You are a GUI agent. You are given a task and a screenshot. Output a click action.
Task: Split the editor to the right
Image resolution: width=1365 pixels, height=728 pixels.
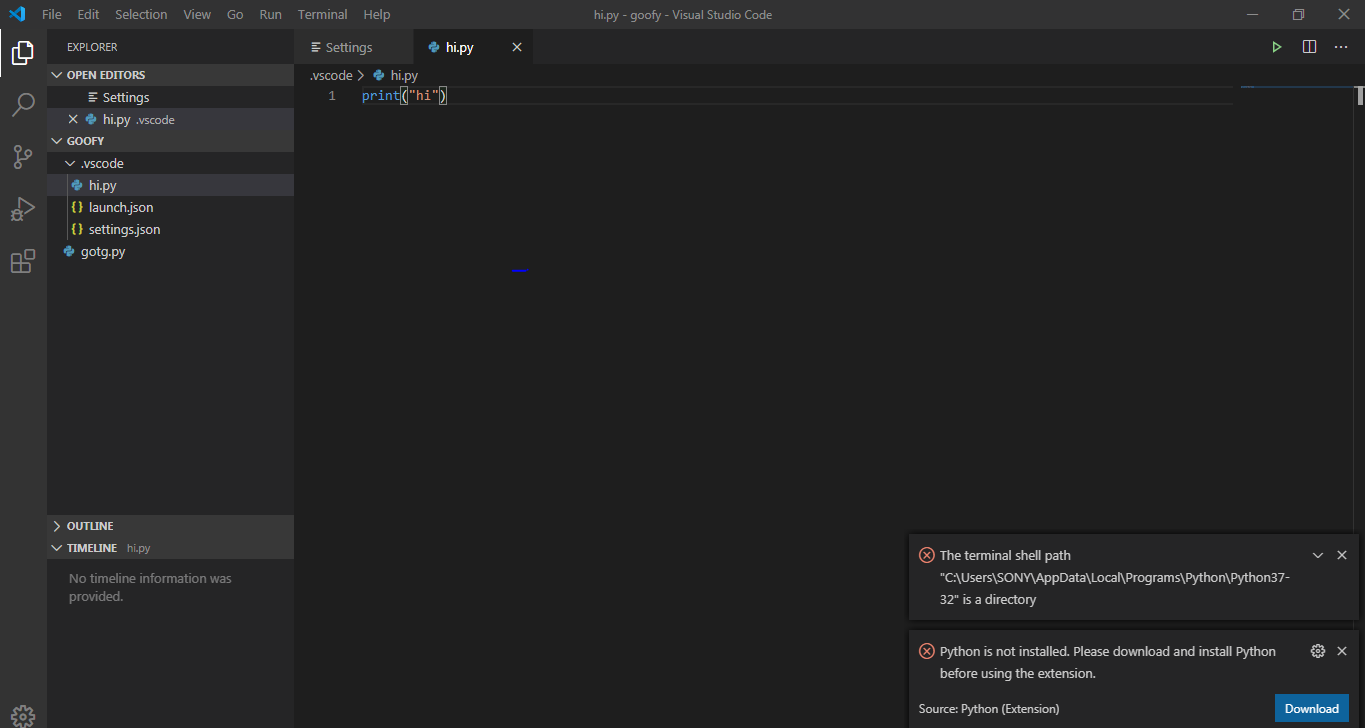click(1309, 47)
